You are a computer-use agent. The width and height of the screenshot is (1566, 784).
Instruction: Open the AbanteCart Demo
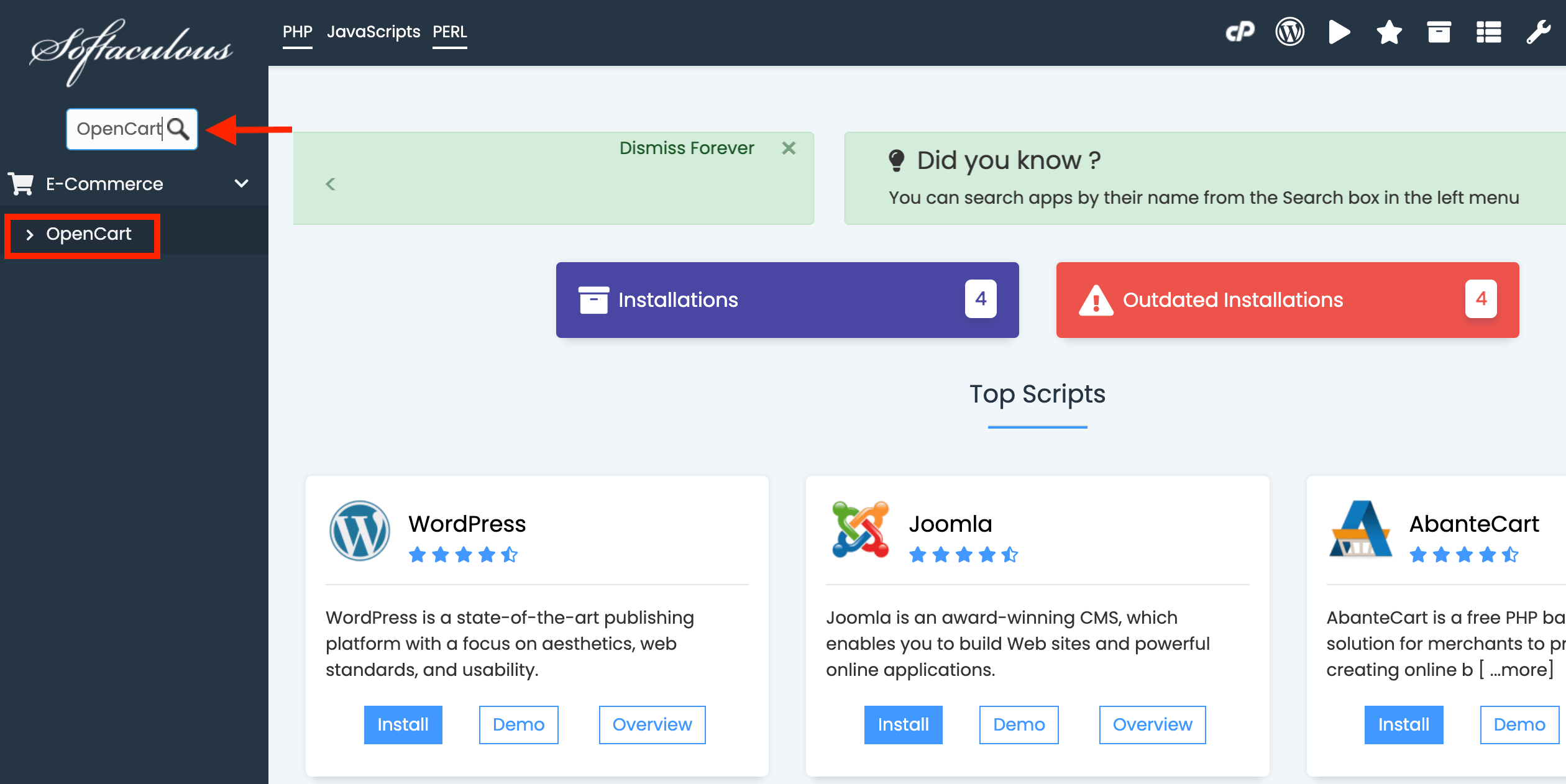click(1519, 724)
